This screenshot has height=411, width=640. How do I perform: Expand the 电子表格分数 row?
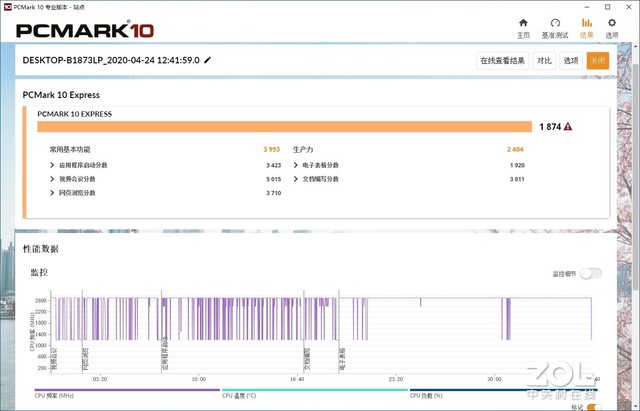tap(297, 165)
